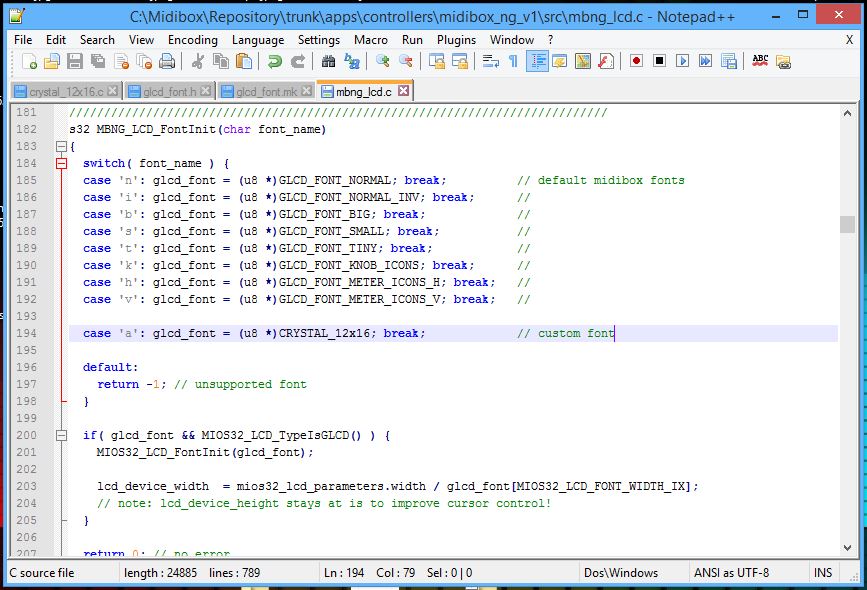Toggle the Word Wrap toolbar button
Screen dimensions: 867x590
[x=490, y=62]
